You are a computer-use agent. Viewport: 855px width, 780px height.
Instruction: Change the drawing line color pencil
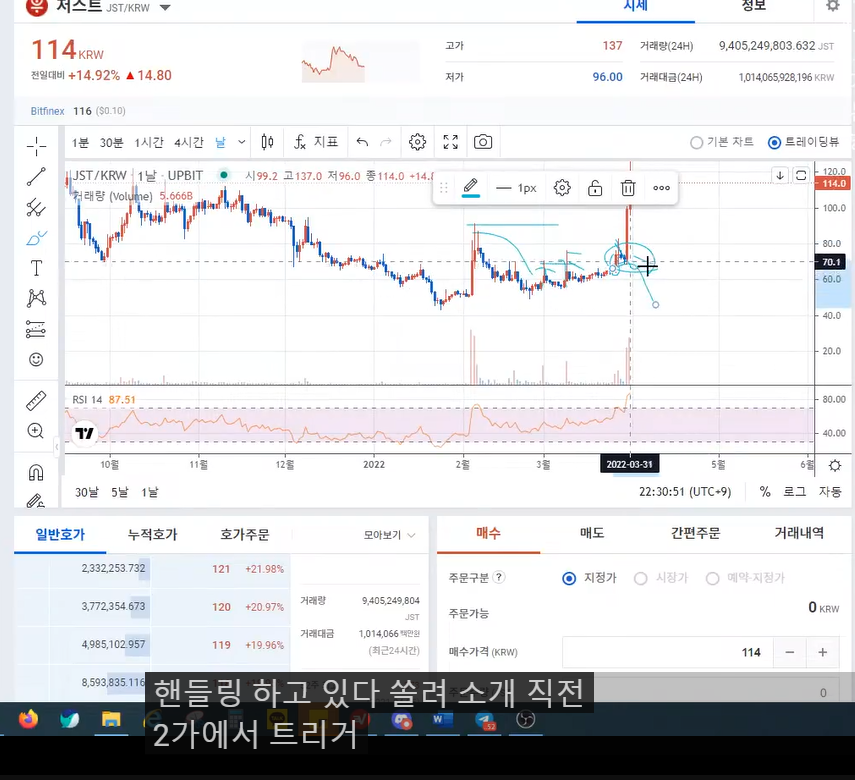tap(471, 188)
